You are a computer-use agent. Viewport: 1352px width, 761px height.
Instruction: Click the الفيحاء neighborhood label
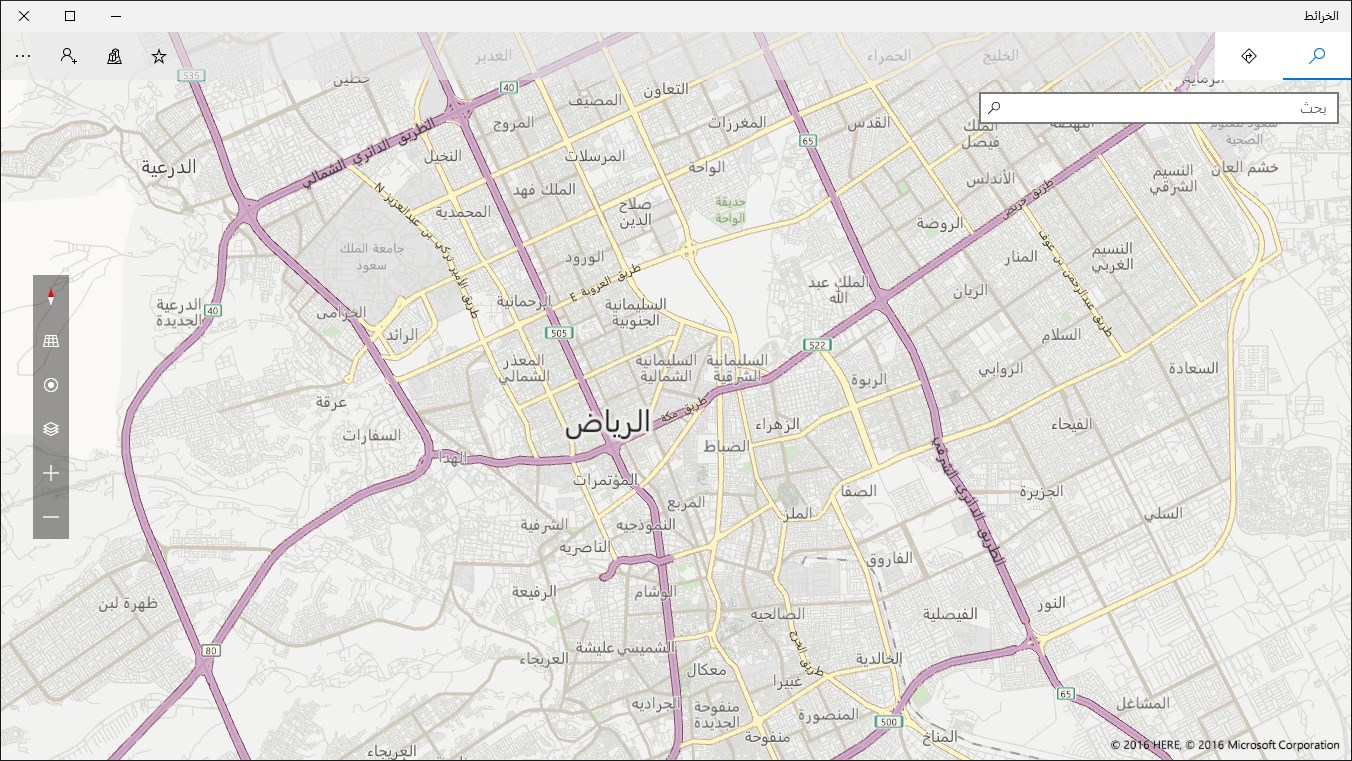[1071, 424]
